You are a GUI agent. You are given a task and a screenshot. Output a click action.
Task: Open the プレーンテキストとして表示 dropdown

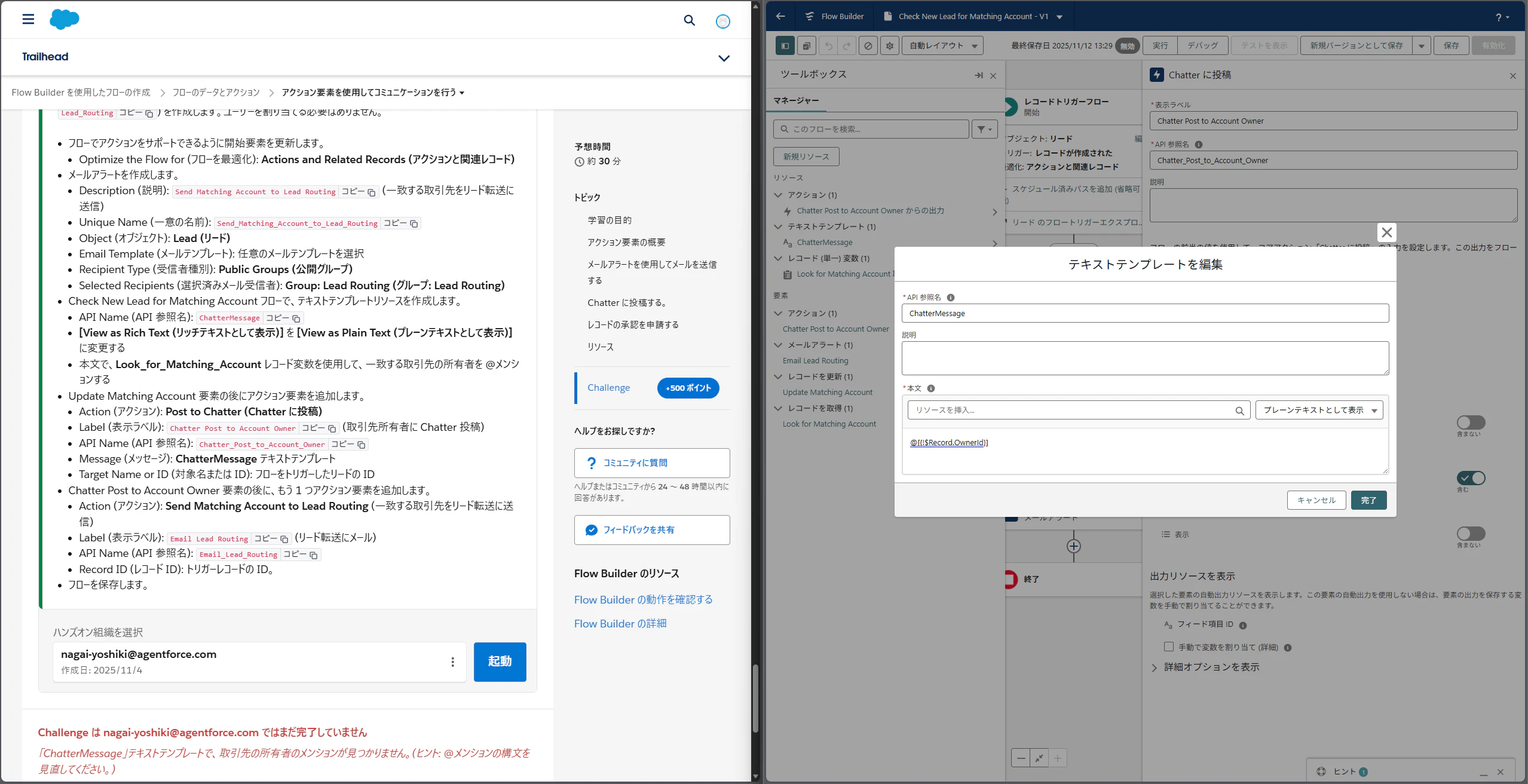(x=1319, y=410)
